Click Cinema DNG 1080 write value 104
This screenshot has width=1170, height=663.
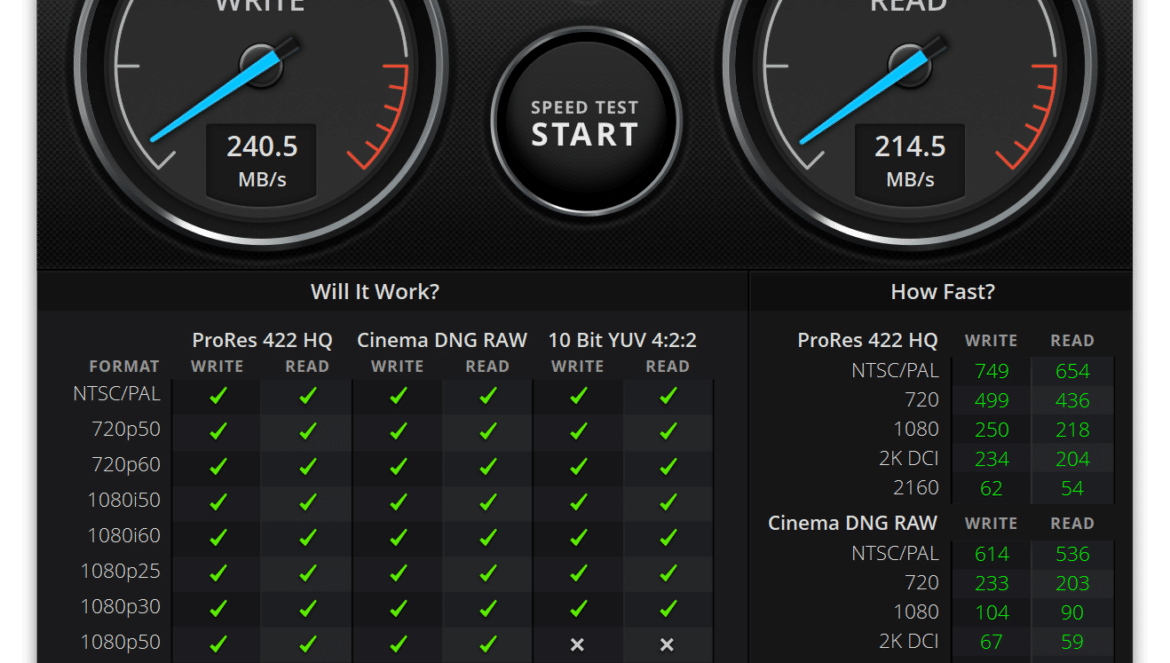(992, 612)
